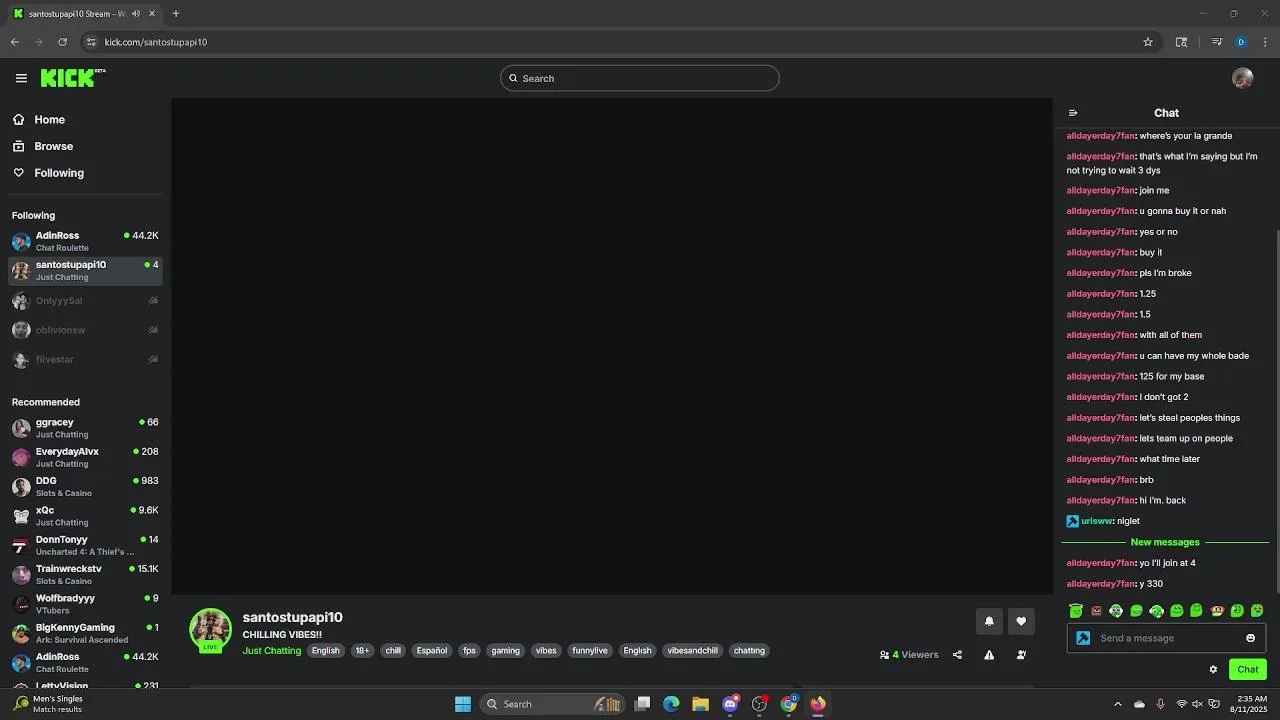This screenshot has height=720, width=1280.
Task: Click the funnylive tag
Action: pos(590,651)
